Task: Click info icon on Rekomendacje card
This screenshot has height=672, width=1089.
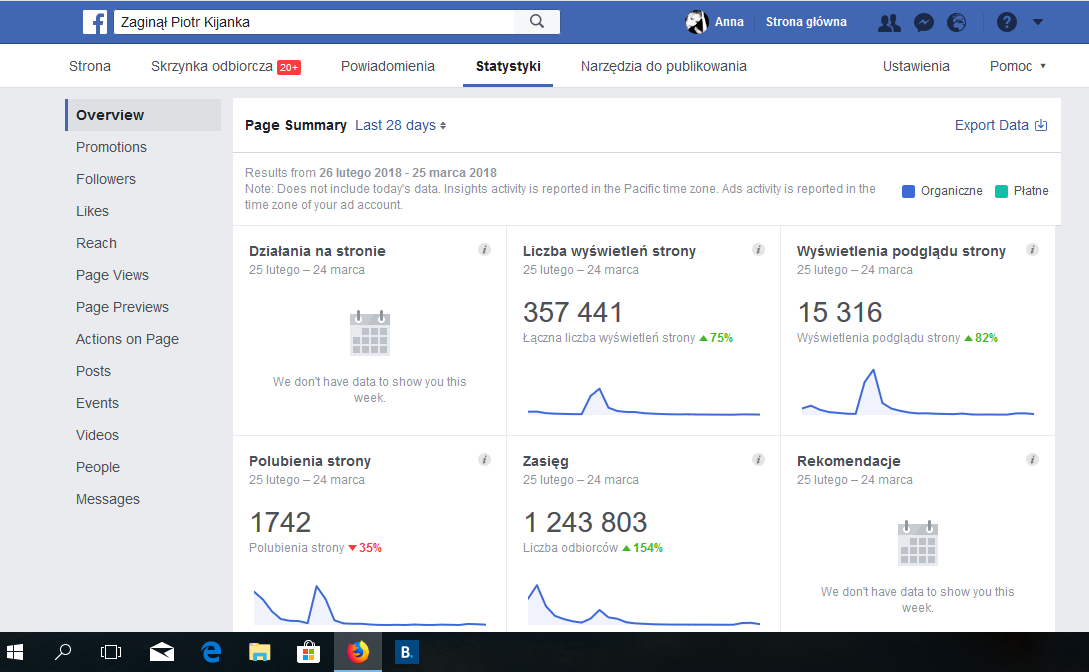Action: click(x=1032, y=460)
